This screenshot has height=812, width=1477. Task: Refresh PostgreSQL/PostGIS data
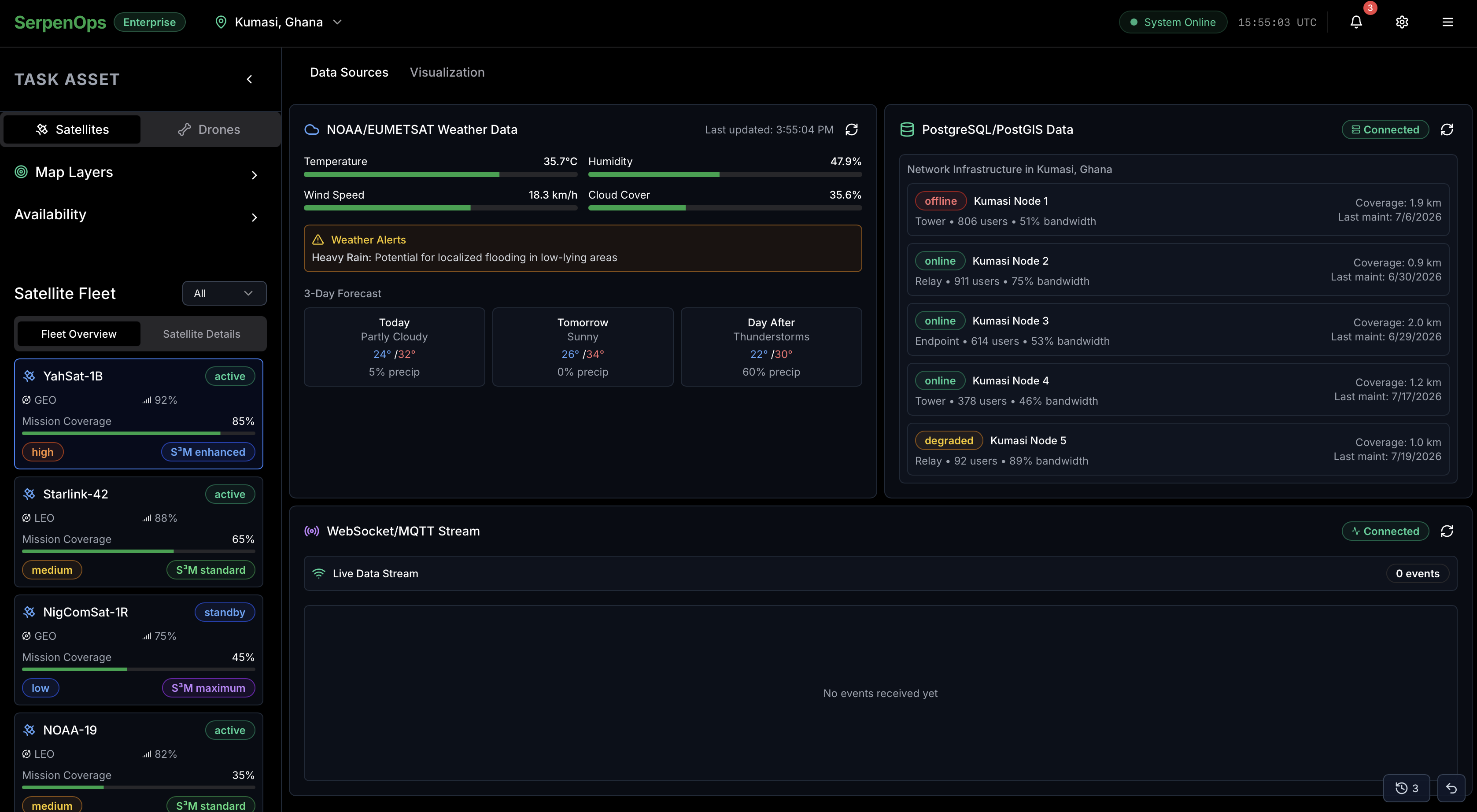pos(1447,129)
